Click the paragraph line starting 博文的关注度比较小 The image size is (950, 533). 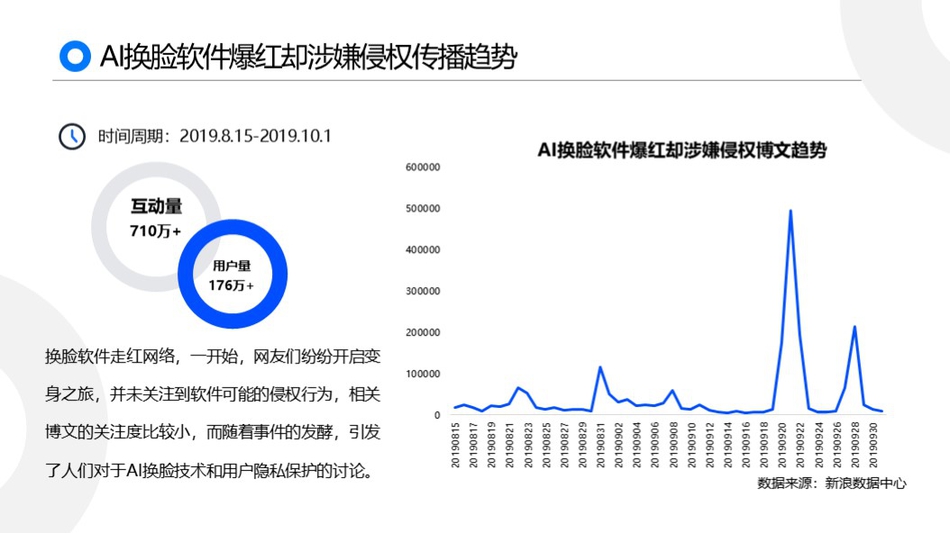[213, 432]
